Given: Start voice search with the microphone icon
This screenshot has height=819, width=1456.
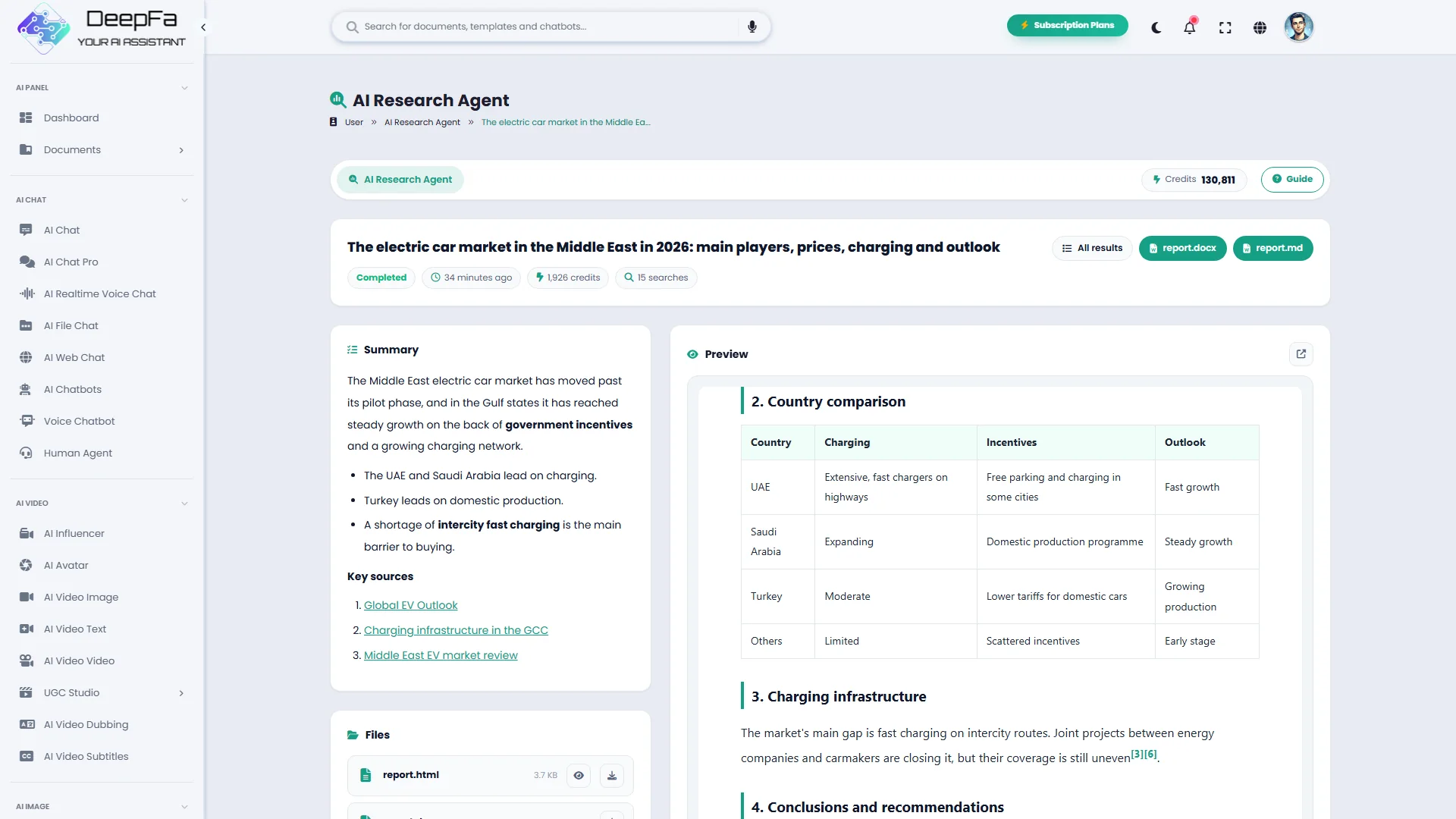Looking at the screenshot, I should pyautogui.click(x=752, y=27).
